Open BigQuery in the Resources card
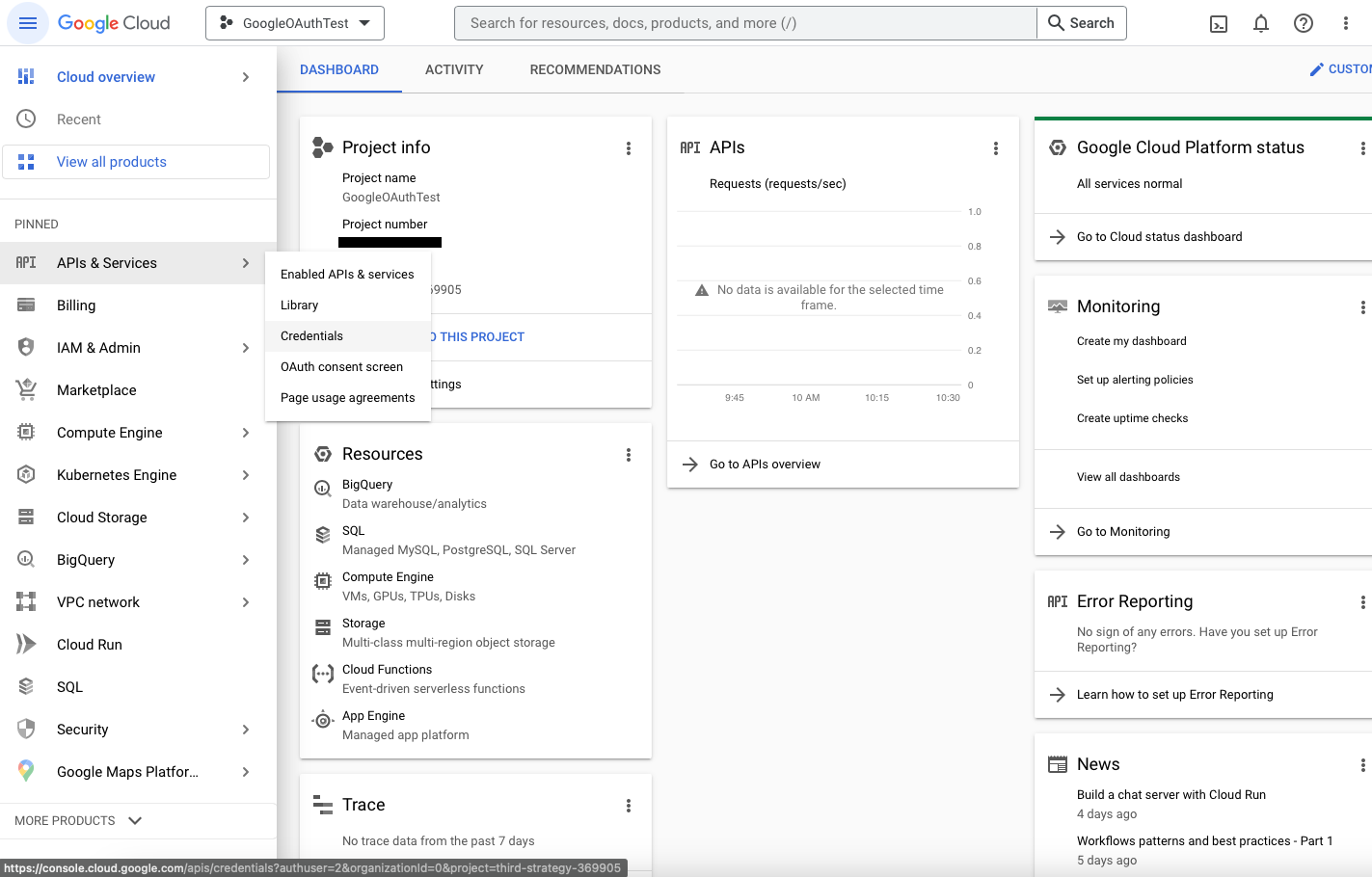 pyautogui.click(x=367, y=485)
